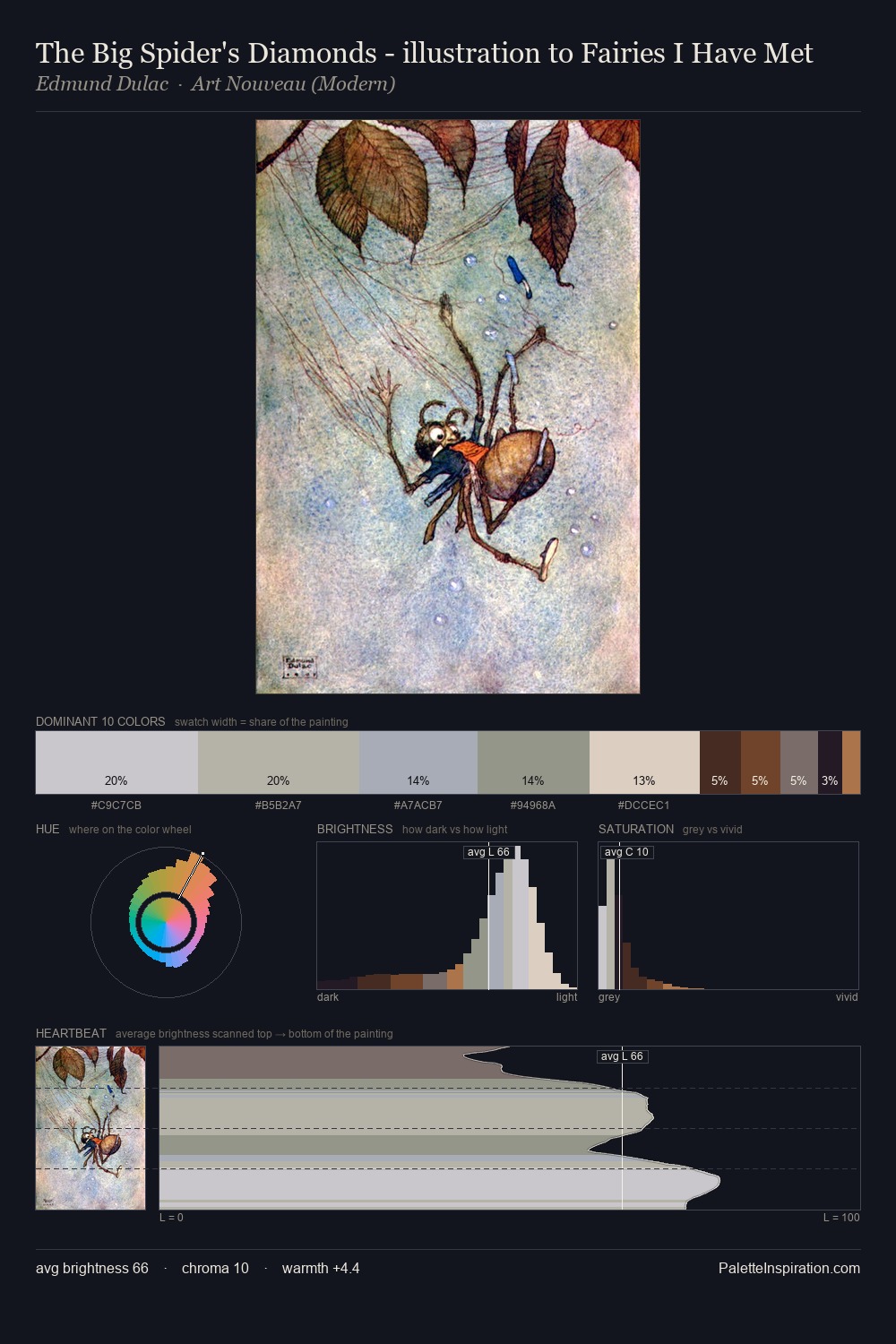Click hex code text '#A7ACB7'
896x1344 pixels.
[x=418, y=805]
